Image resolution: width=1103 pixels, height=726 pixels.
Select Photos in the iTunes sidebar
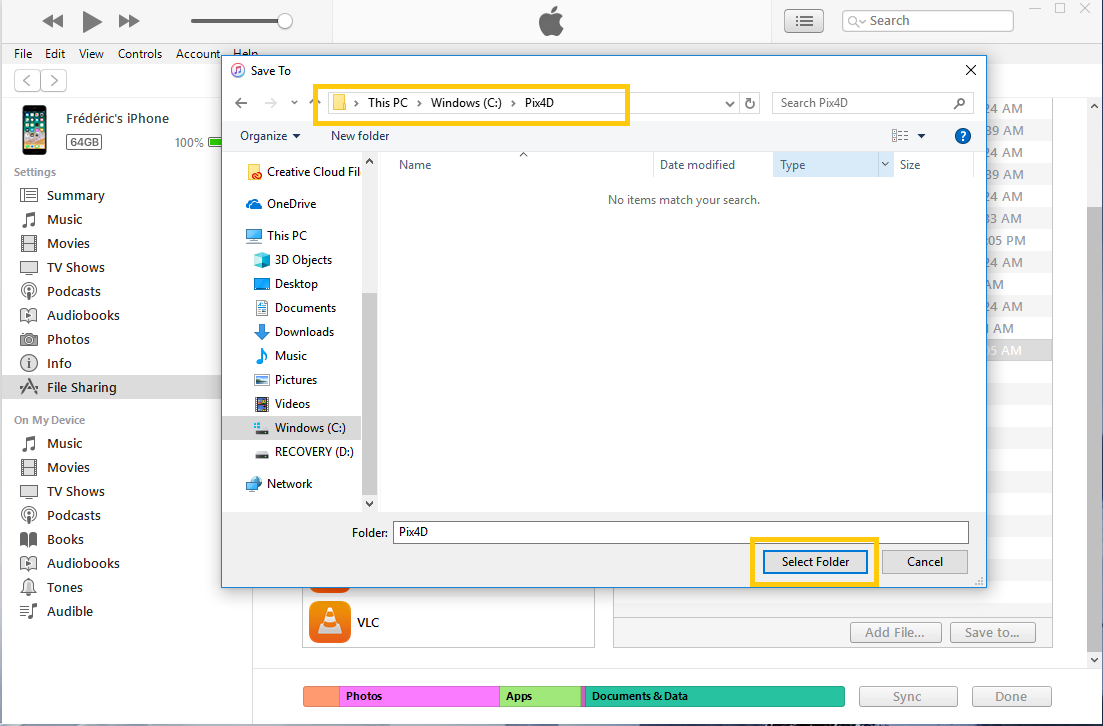pyautogui.click(x=68, y=339)
